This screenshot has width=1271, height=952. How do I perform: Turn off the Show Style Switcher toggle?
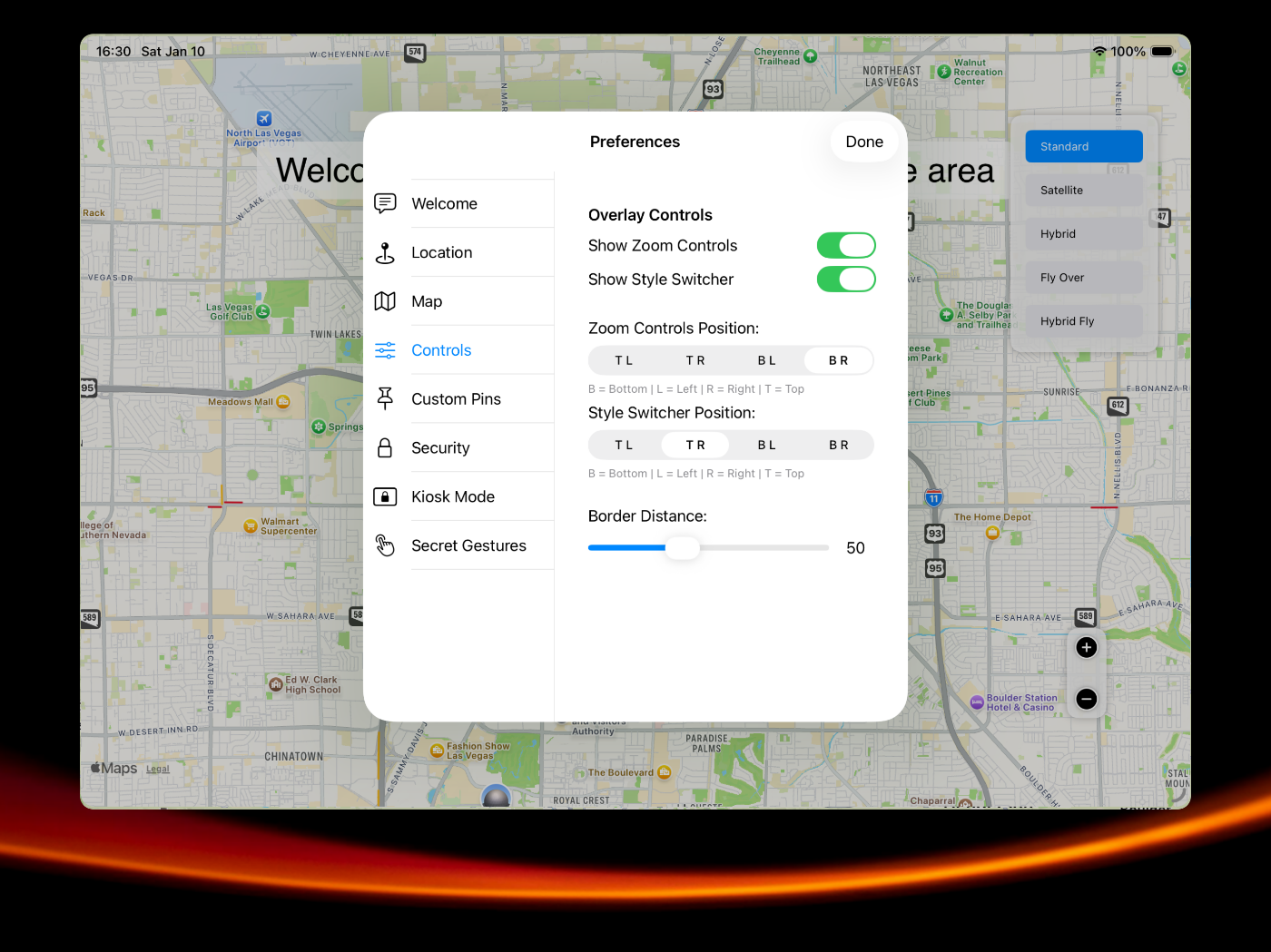[846, 280]
